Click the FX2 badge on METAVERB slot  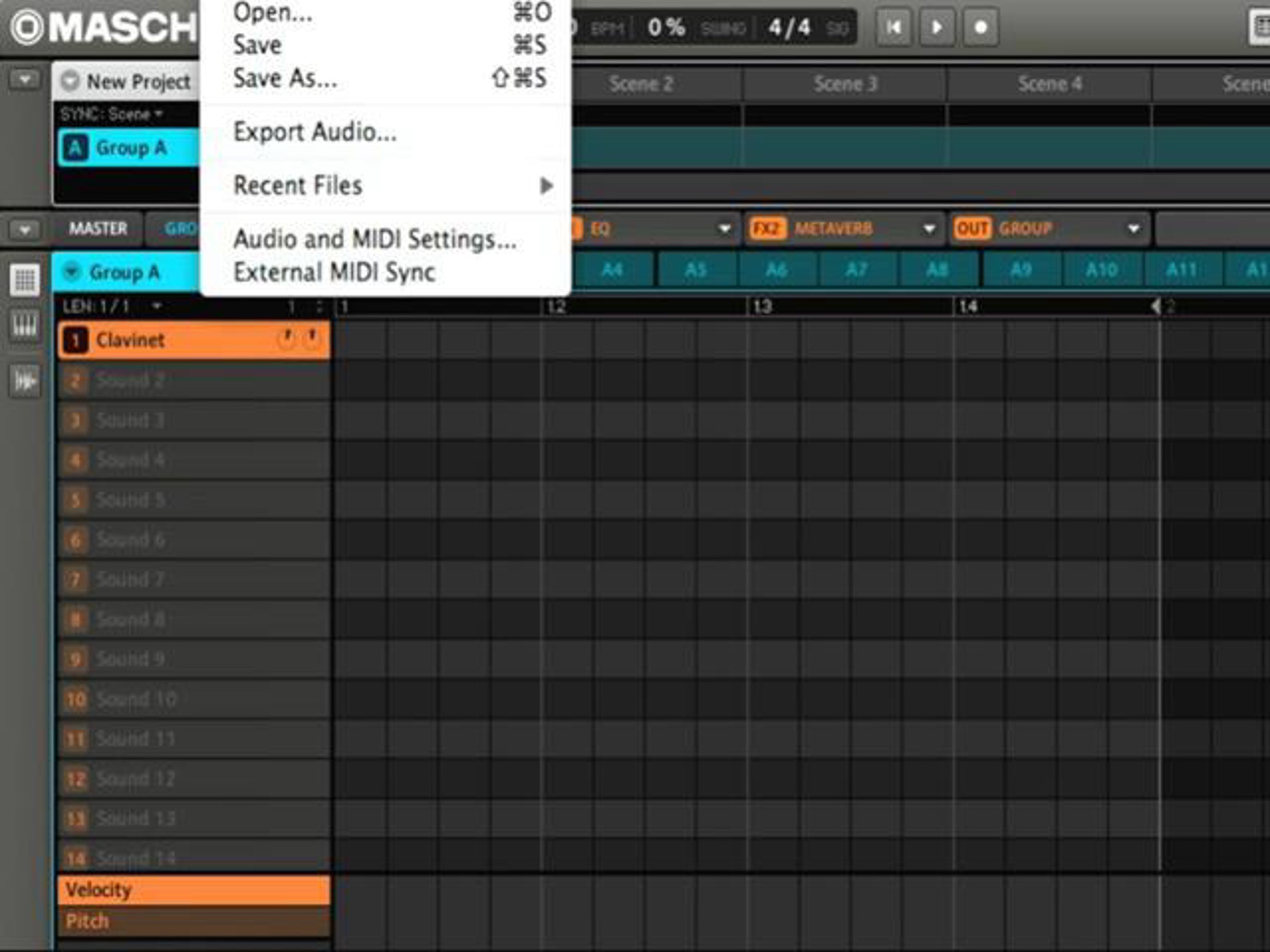tap(768, 229)
